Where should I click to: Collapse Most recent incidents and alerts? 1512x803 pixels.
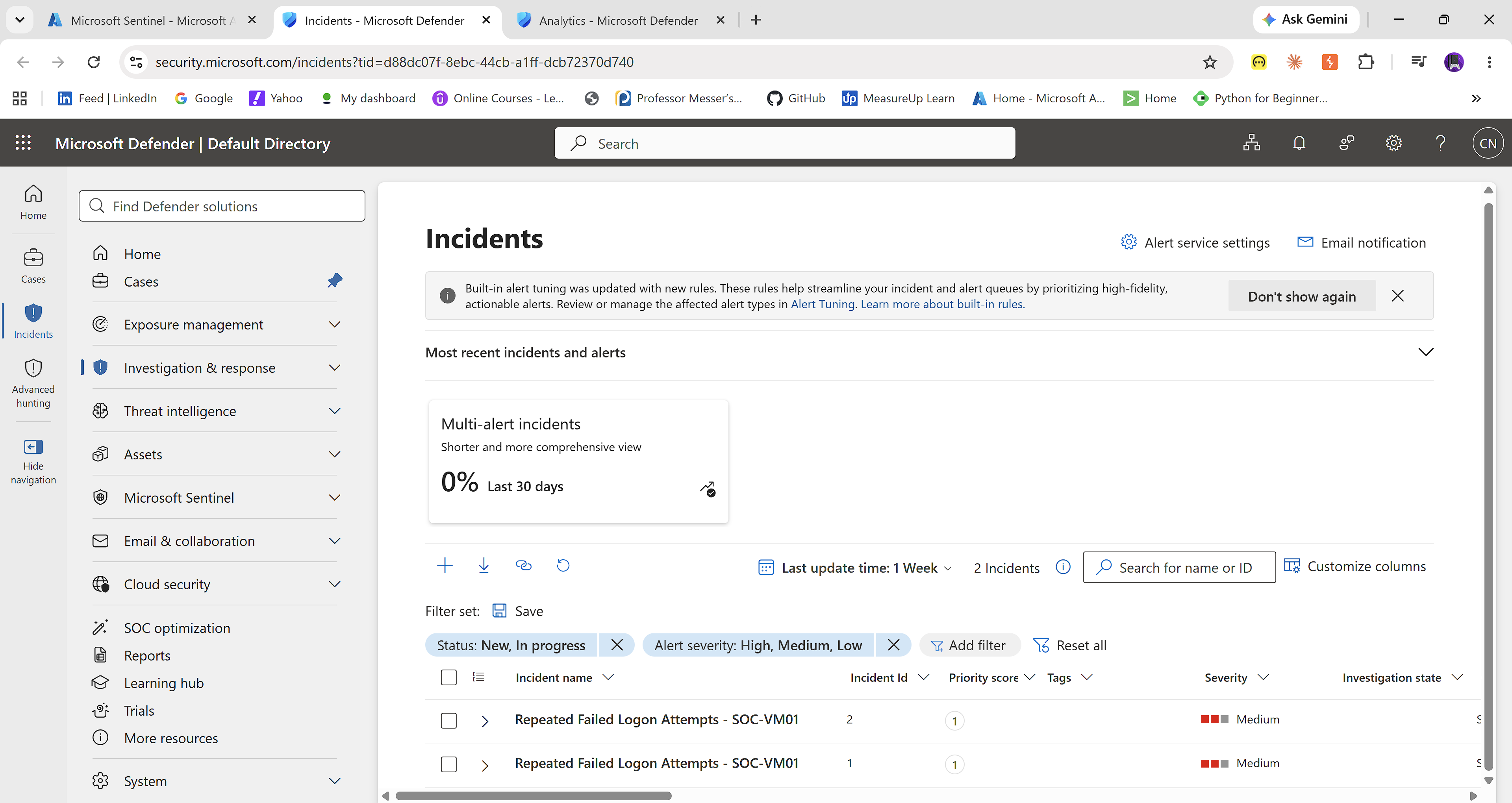pyautogui.click(x=1425, y=352)
